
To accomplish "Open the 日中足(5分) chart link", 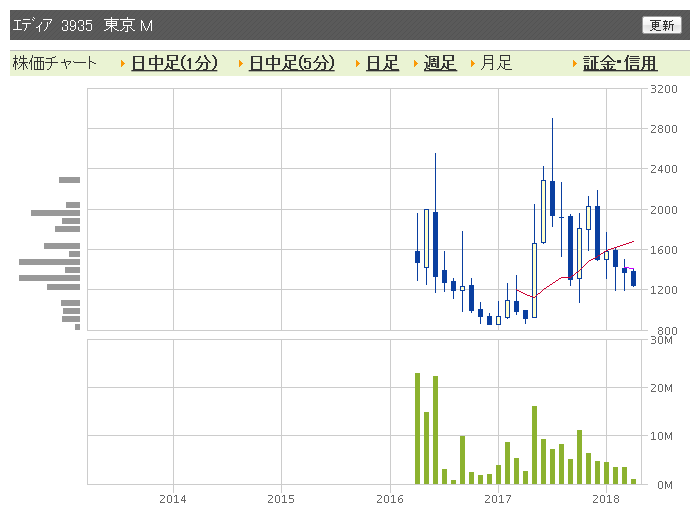I will coord(292,63).
